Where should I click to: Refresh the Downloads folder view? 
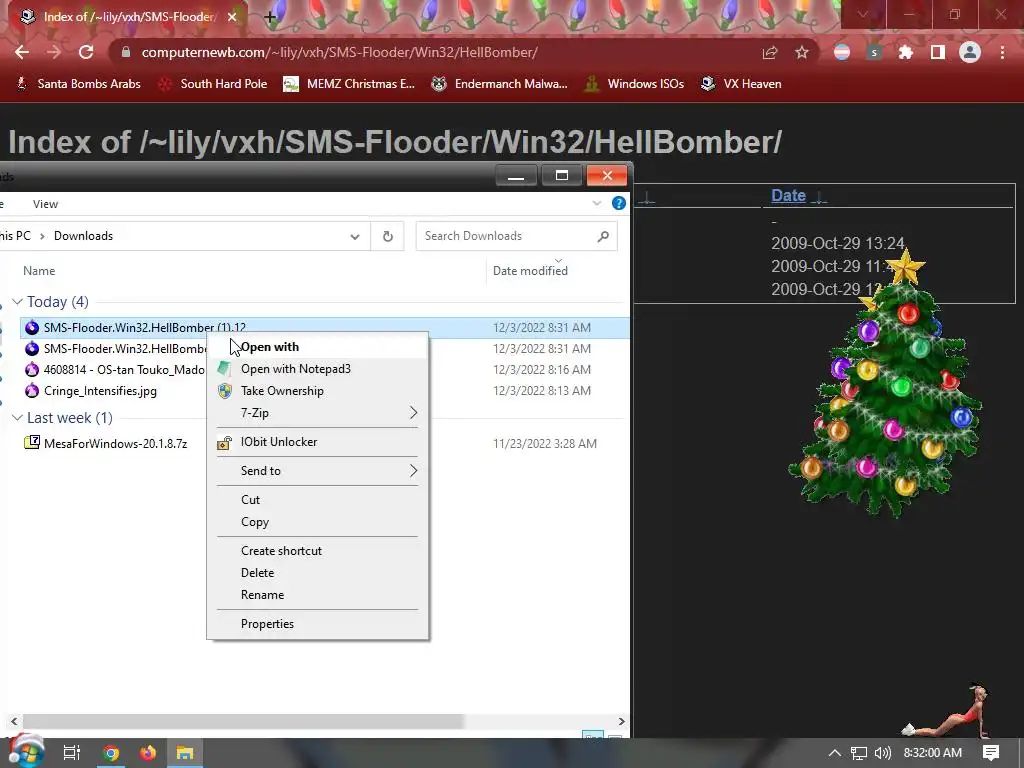click(387, 236)
